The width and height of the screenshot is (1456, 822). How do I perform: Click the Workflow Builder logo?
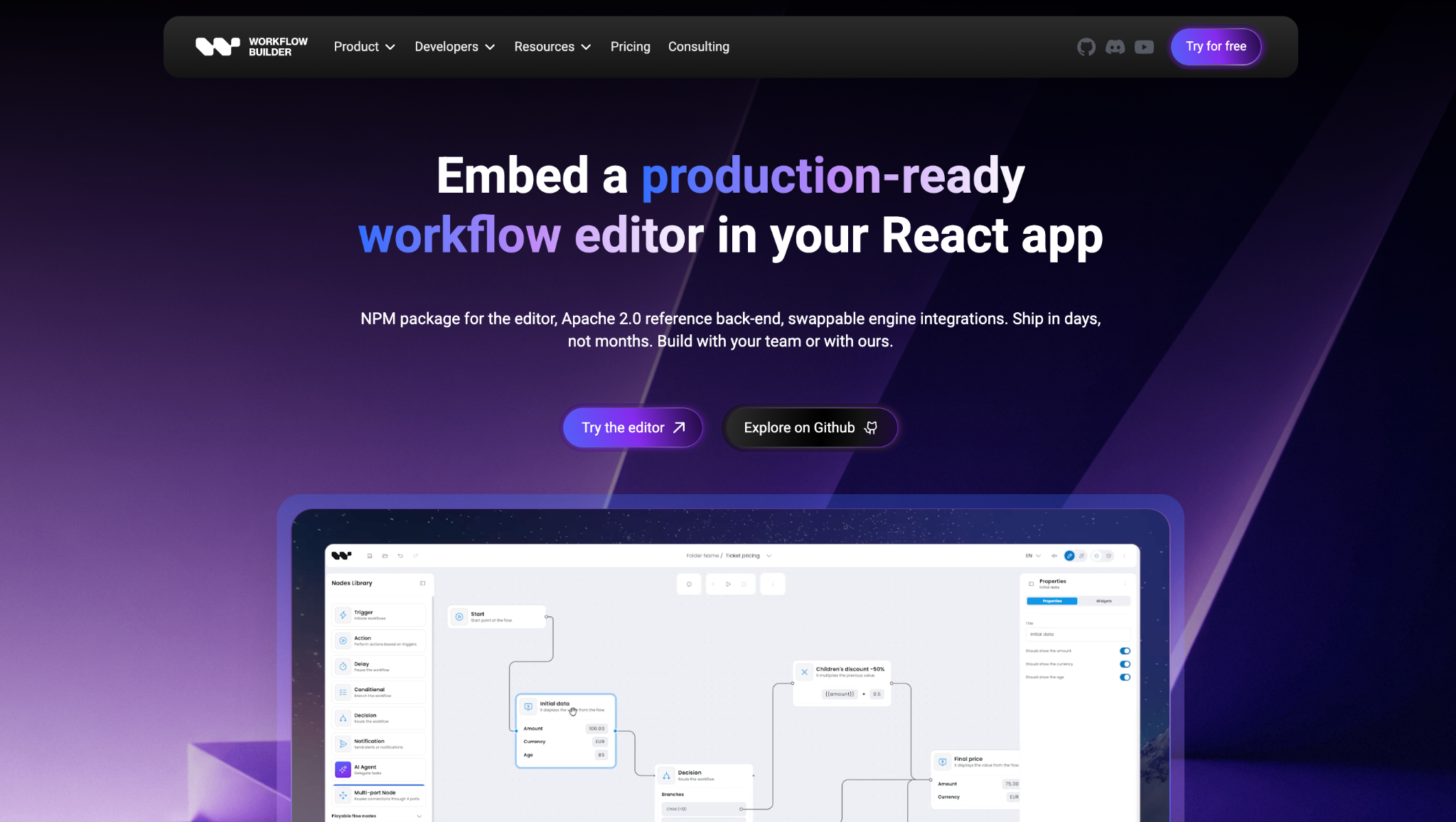[252, 47]
